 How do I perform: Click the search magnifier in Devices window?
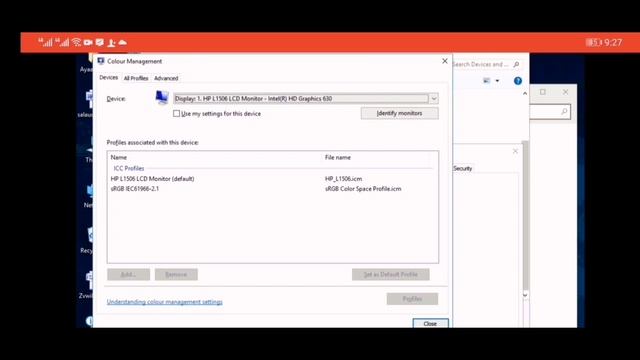(516, 64)
